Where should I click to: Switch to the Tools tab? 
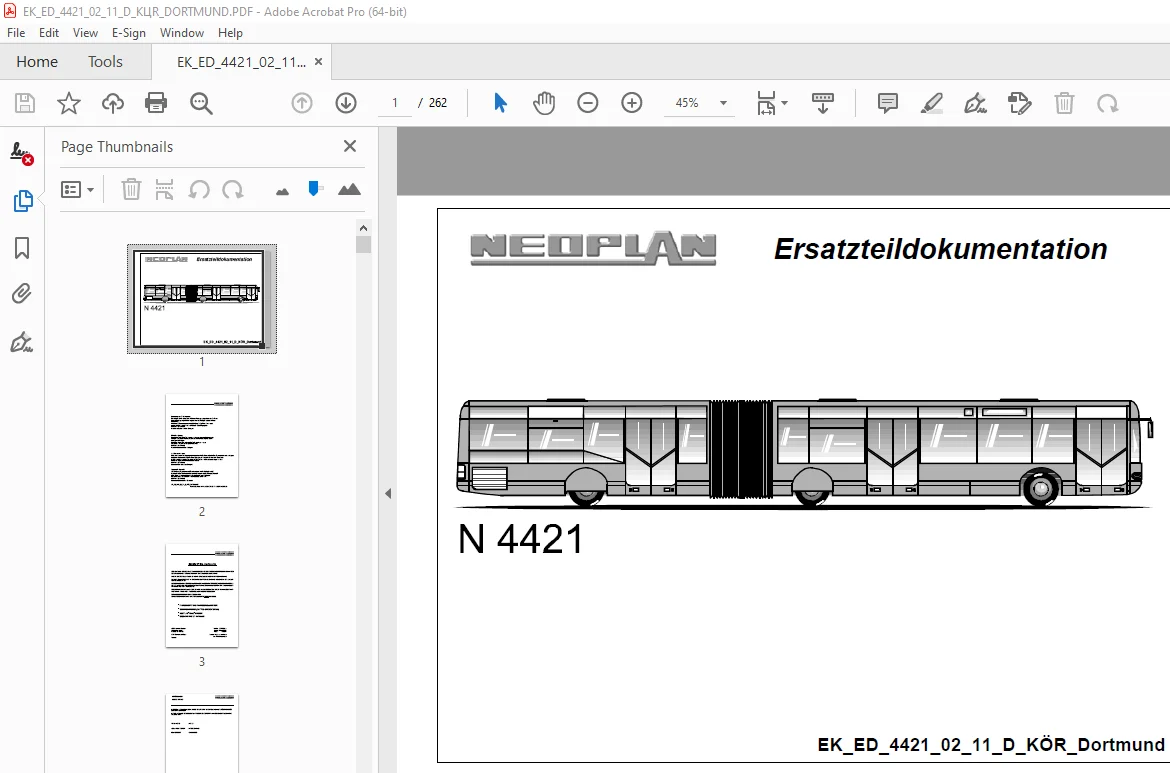coord(105,62)
